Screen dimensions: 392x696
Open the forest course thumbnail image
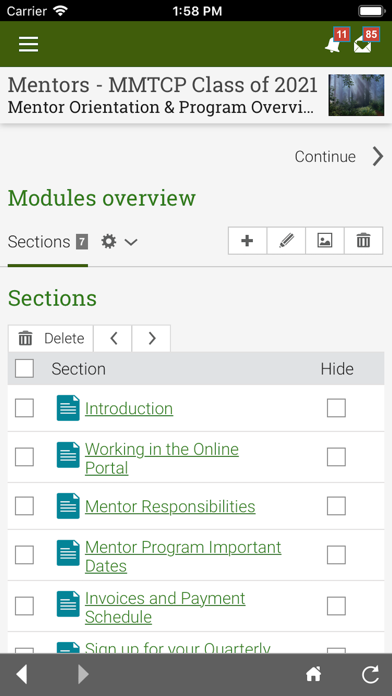coord(356,95)
